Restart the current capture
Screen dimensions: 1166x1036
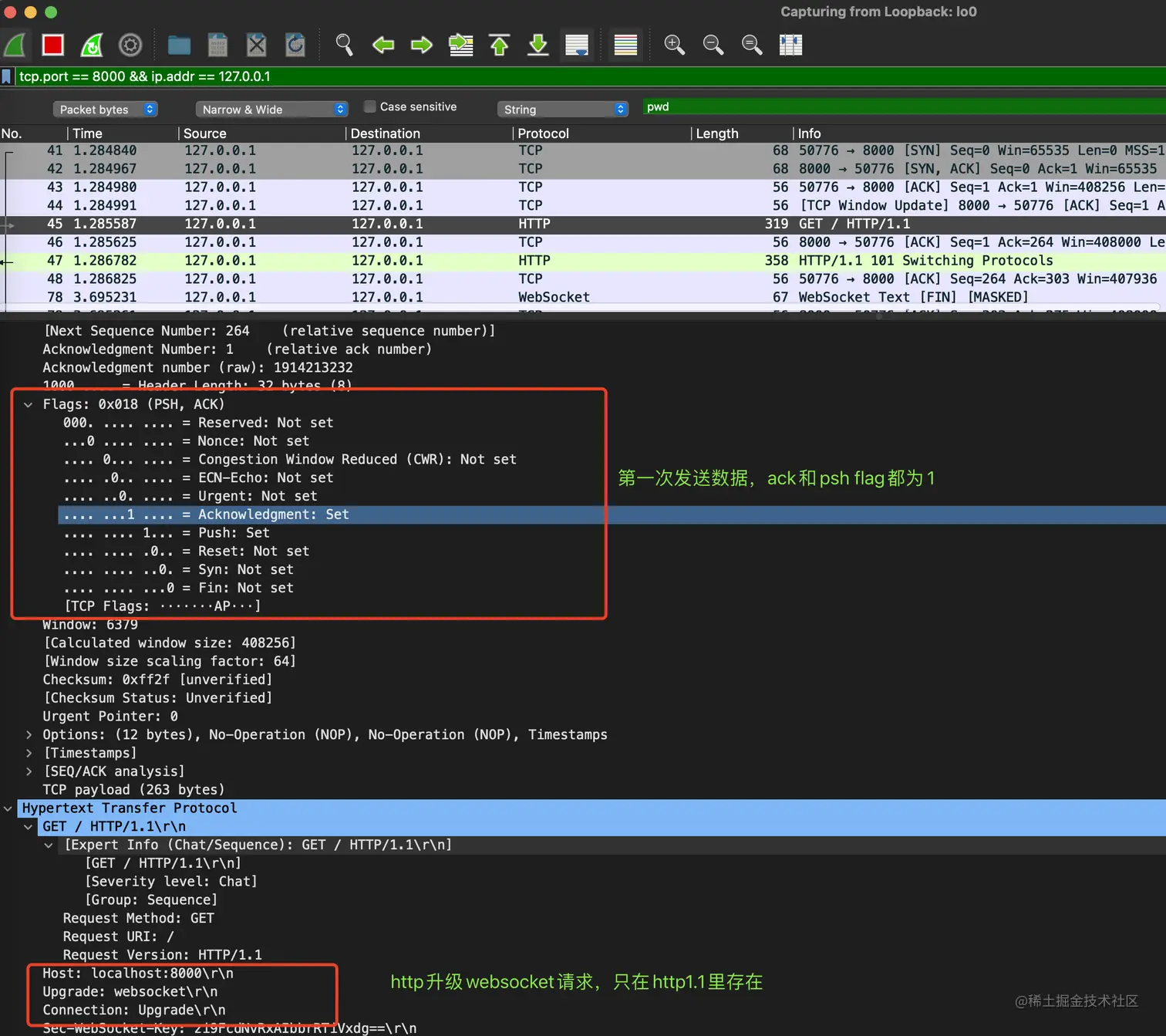(92, 45)
